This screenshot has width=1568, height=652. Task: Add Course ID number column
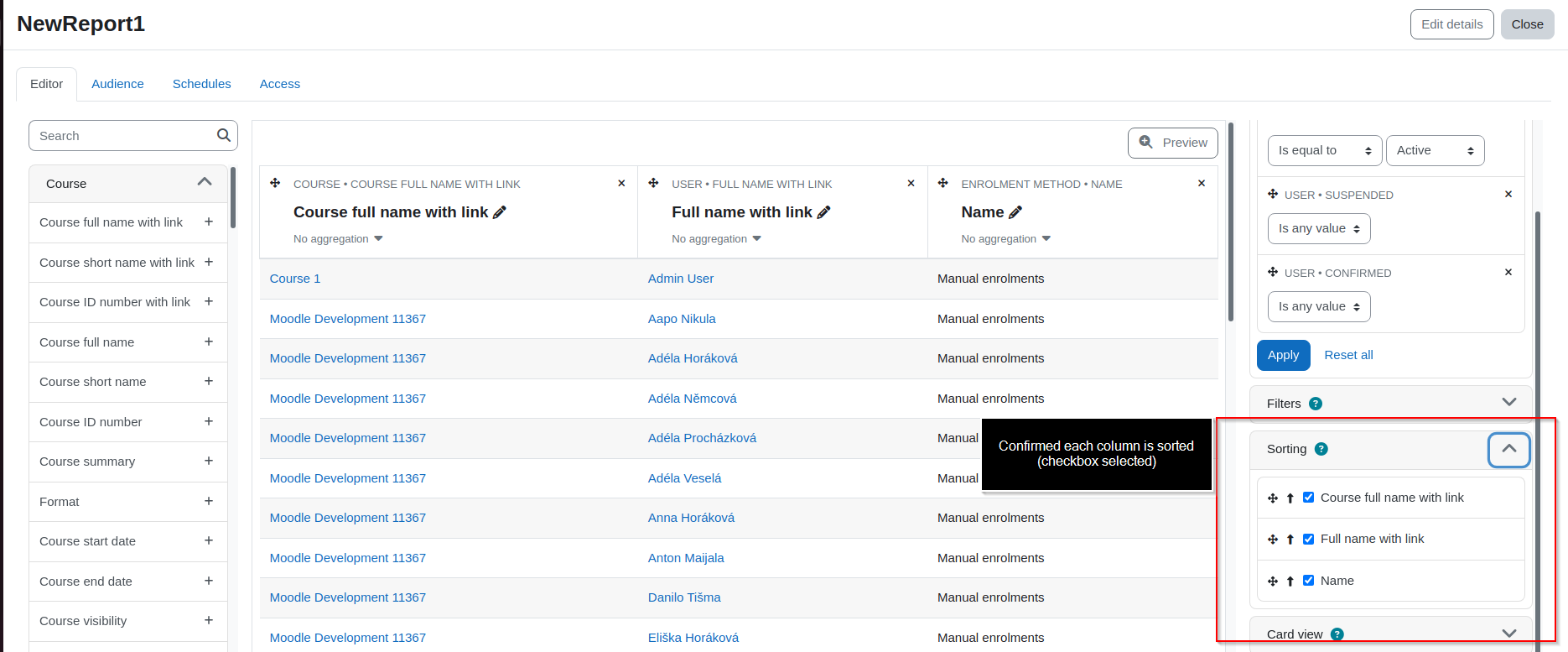click(x=209, y=421)
